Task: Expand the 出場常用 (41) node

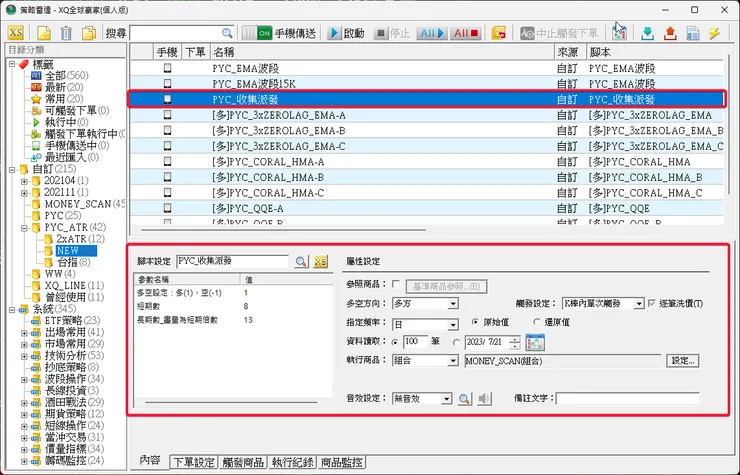Action: click(24, 332)
